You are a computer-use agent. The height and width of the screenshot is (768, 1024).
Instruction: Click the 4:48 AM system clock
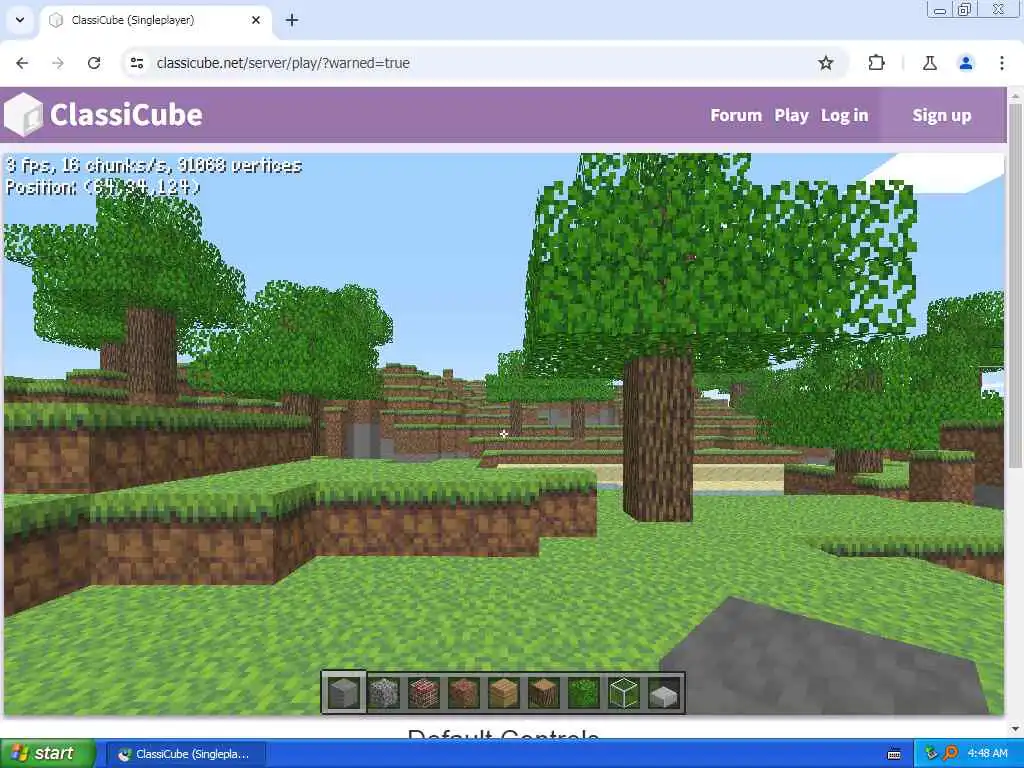coord(987,753)
